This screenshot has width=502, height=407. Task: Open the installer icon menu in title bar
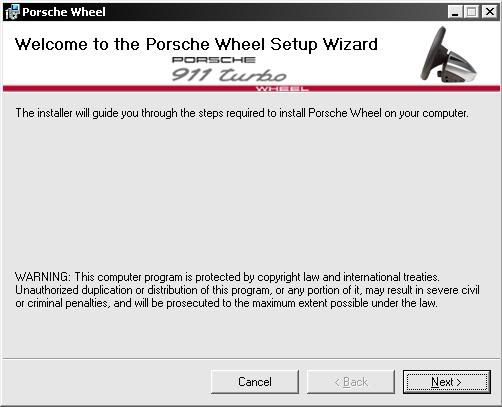coord(12,12)
